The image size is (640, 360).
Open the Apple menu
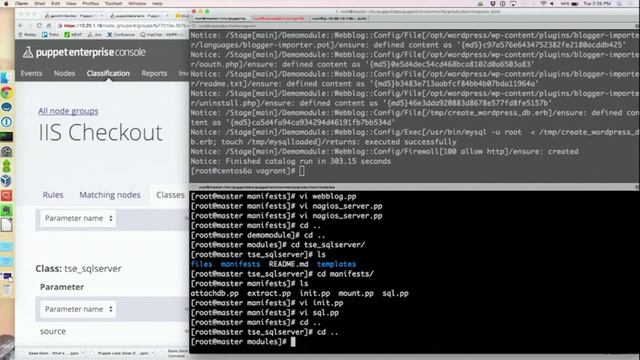coord(5,3)
